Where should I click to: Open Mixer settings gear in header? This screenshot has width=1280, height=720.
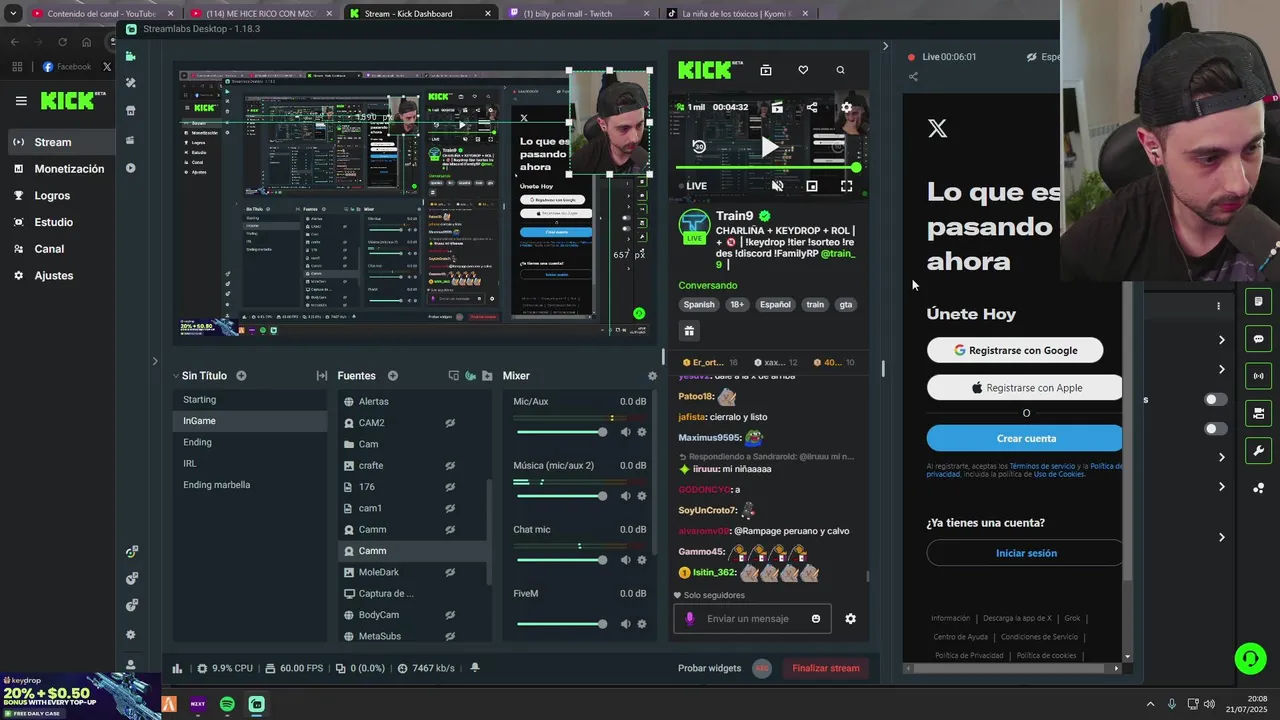652,376
